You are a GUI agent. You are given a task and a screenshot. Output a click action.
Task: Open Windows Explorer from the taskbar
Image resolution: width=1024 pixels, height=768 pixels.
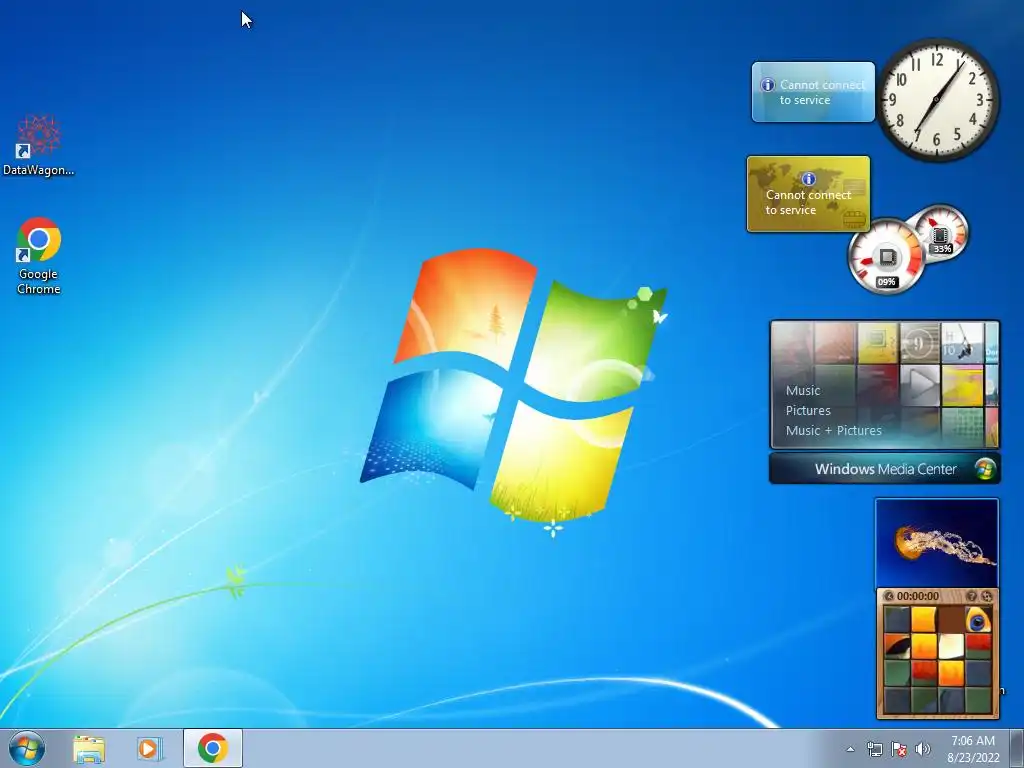(89, 748)
